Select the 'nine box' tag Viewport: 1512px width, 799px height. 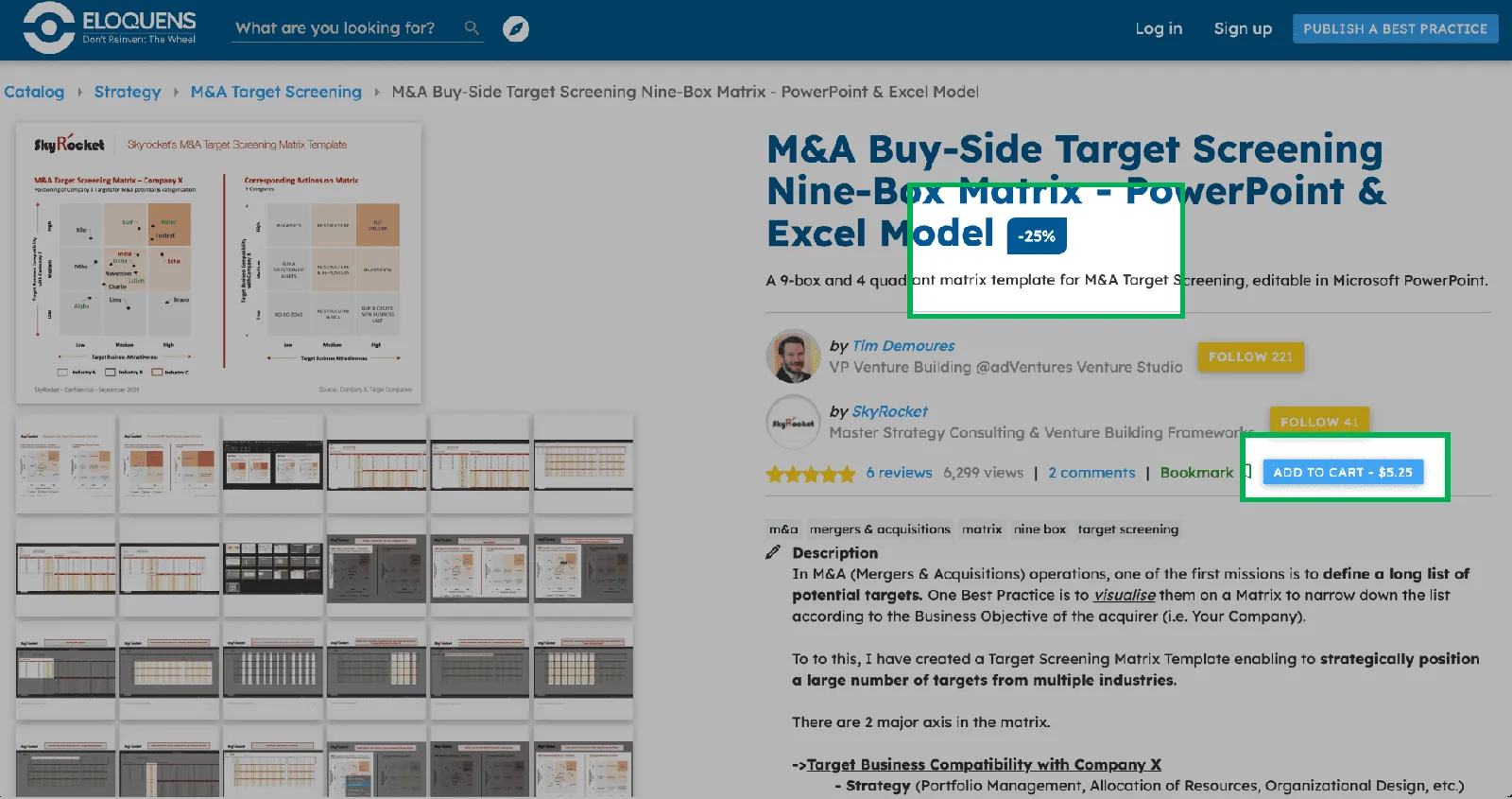pyautogui.click(x=1039, y=530)
